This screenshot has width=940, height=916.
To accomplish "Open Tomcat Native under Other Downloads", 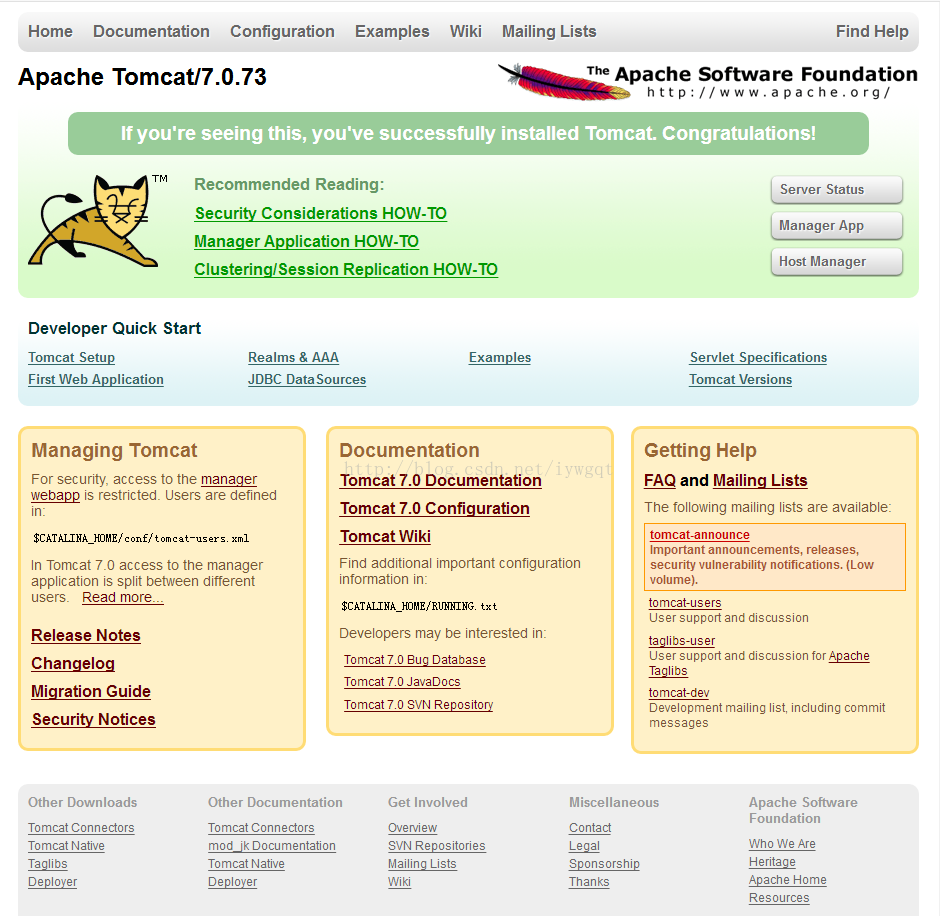I will [x=67, y=846].
